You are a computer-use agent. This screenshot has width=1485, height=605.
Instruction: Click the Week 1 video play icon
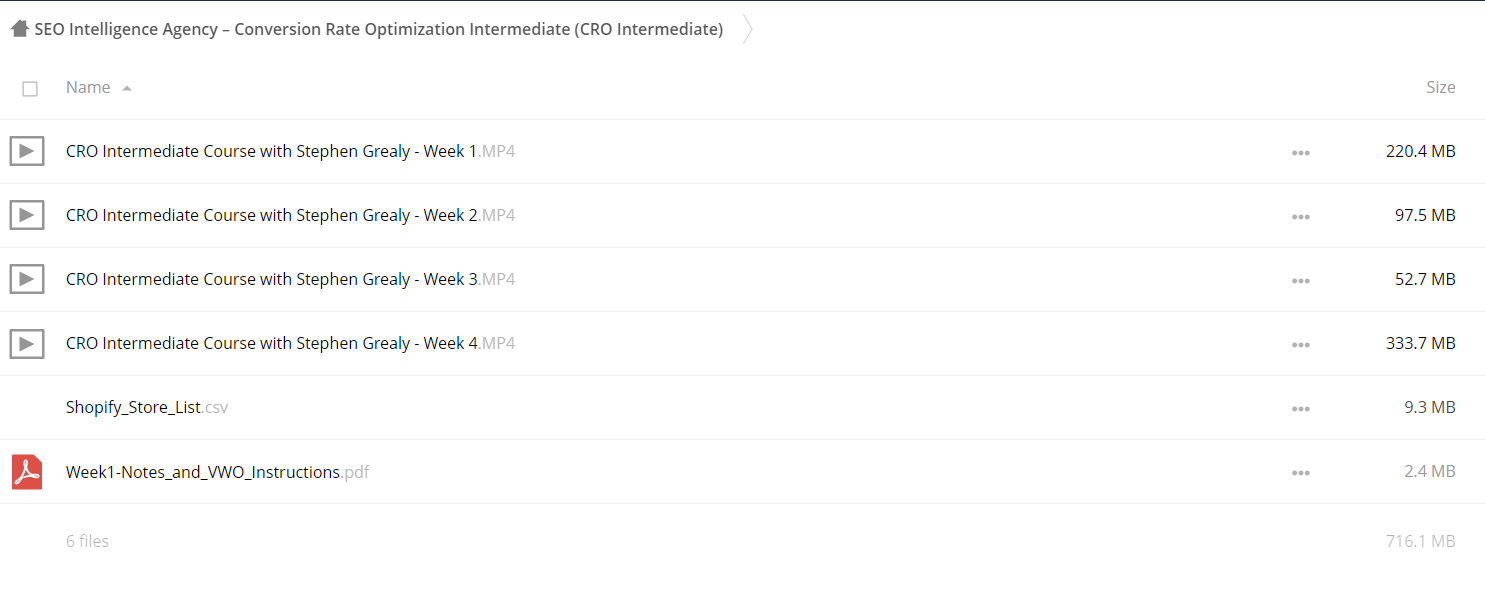click(x=27, y=152)
